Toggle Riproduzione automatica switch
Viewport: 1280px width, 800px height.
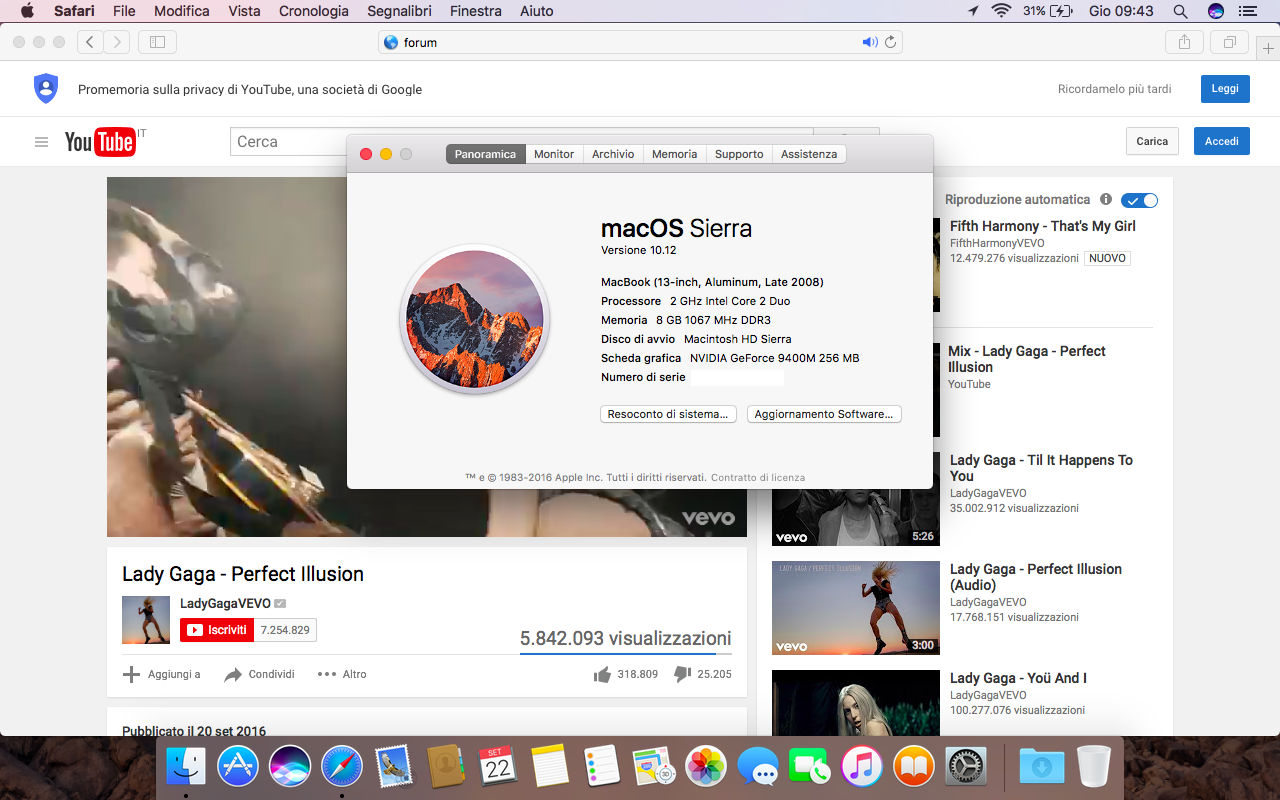[x=1139, y=200]
